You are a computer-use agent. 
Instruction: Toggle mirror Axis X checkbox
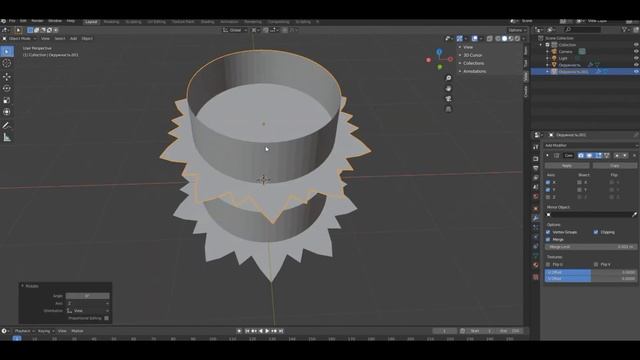pyautogui.click(x=548, y=182)
